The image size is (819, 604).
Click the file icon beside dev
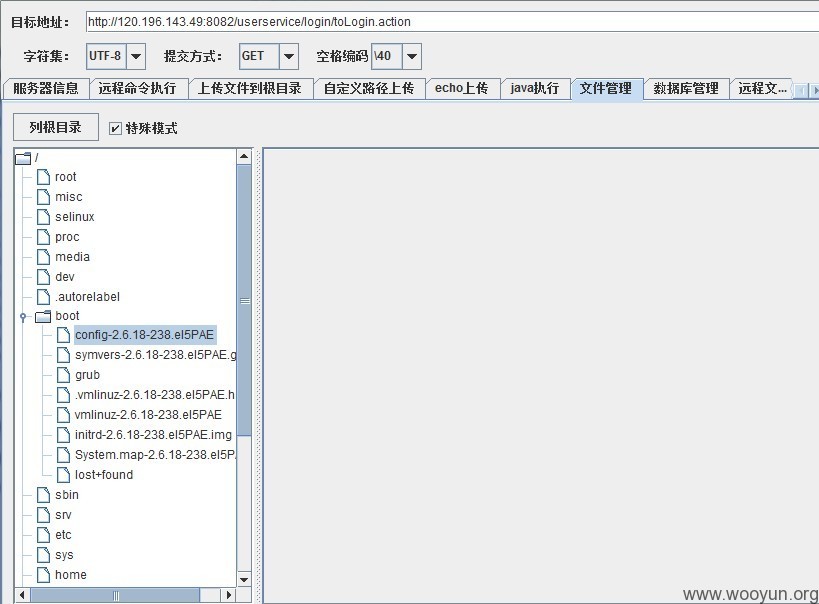[x=43, y=276]
